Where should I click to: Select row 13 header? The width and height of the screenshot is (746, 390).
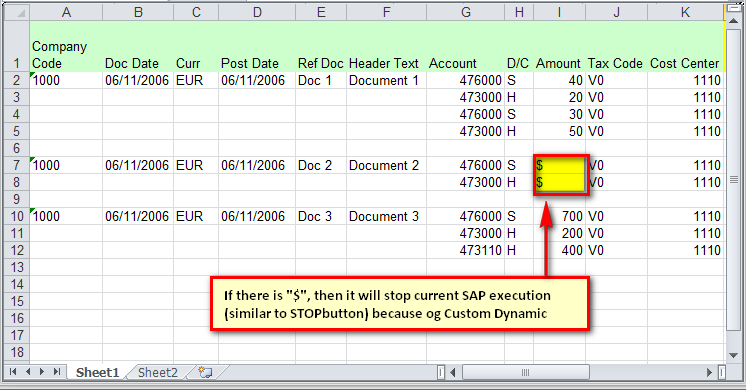[x=17, y=267]
